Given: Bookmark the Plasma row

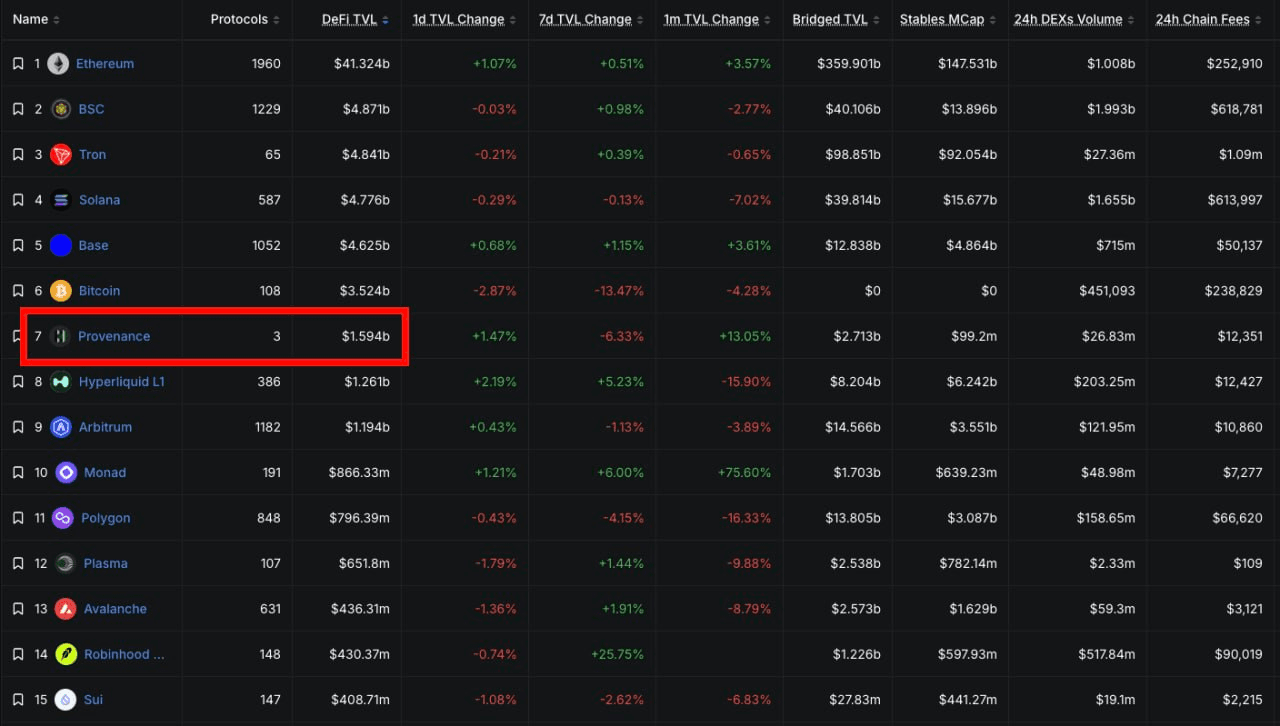Looking at the screenshot, I should (18, 564).
